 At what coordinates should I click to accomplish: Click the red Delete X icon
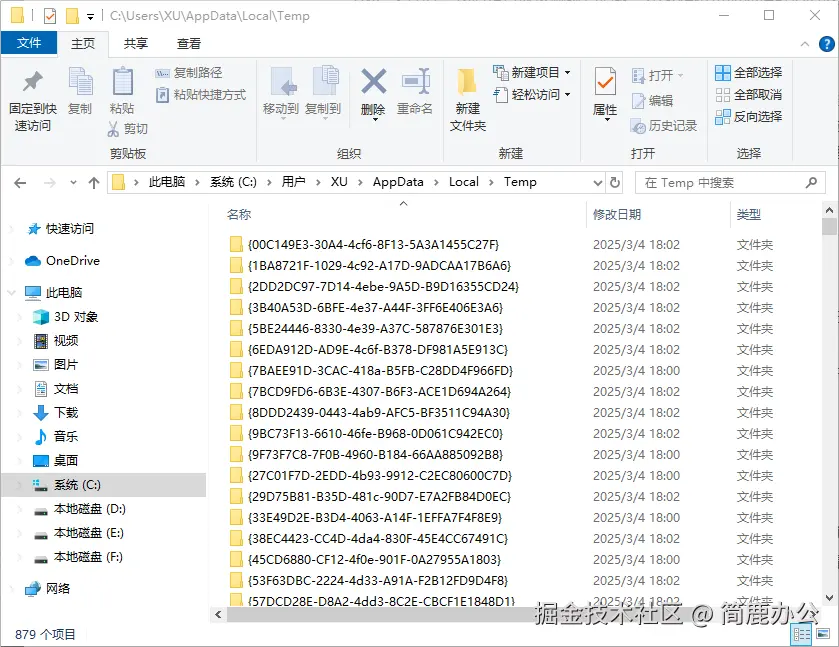click(373, 81)
